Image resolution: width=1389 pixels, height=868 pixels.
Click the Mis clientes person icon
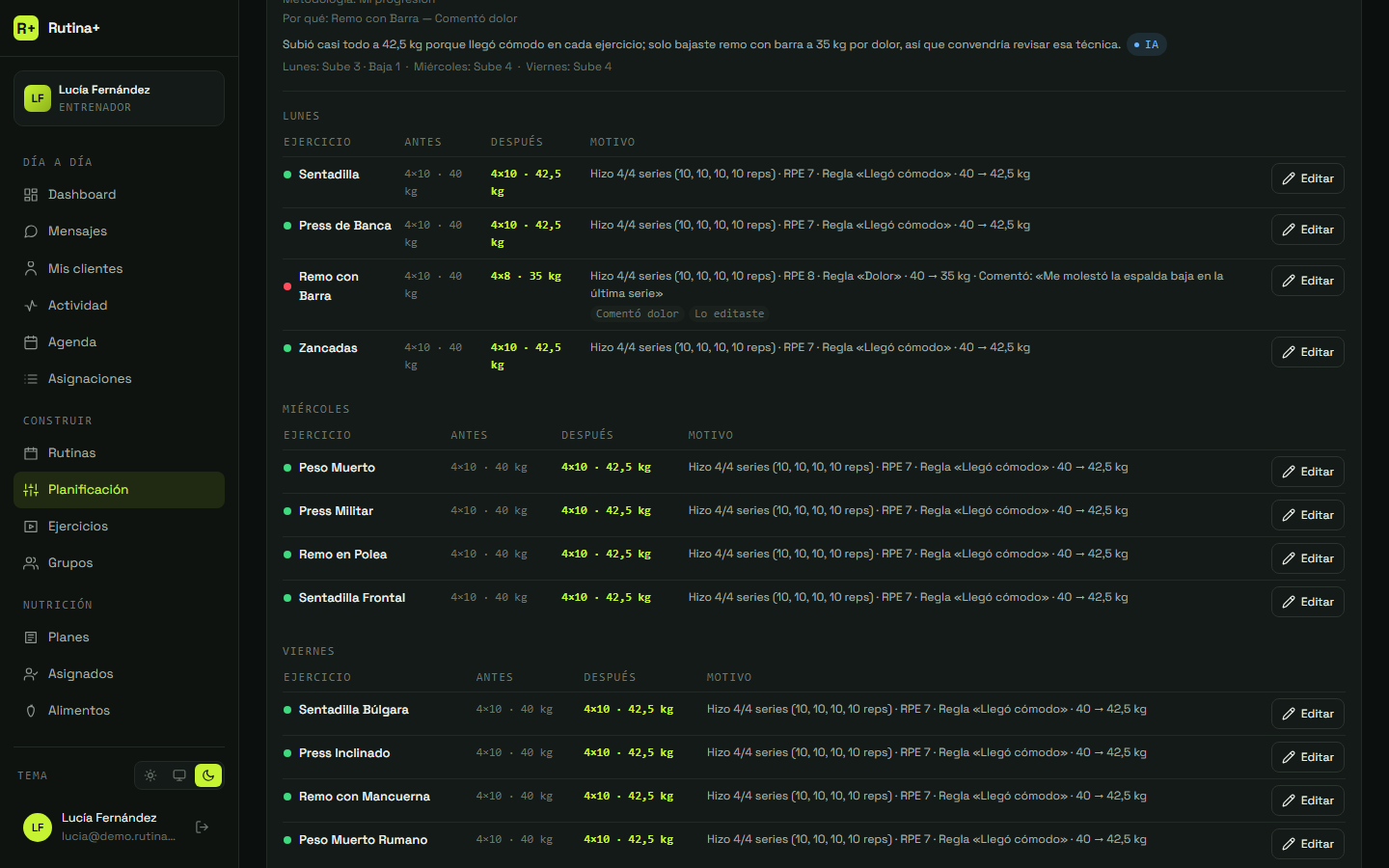tap(31, 269)
